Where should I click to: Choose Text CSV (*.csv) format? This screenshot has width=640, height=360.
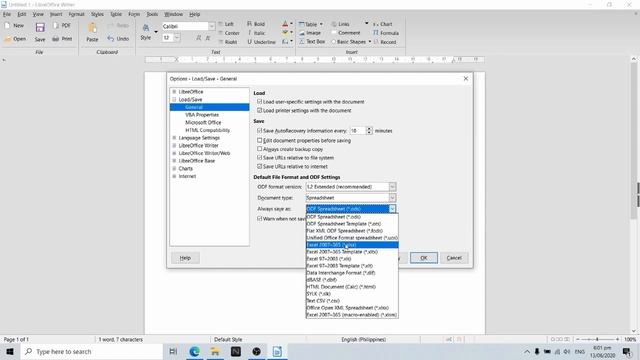point(352,301)
